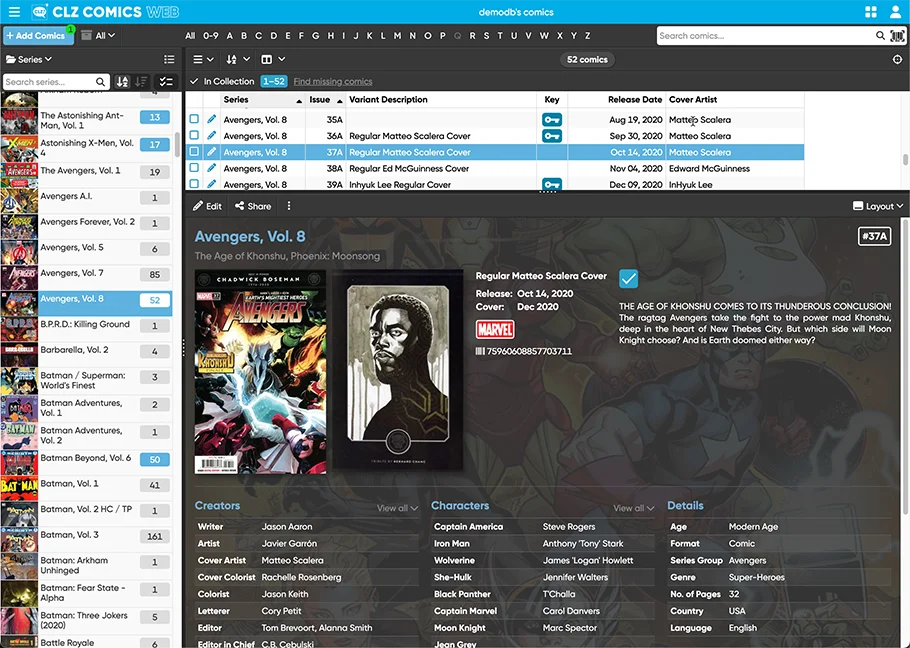Open the hamburger main menu
Viewport: 910px width, 648px height.
tap(14, 12)
